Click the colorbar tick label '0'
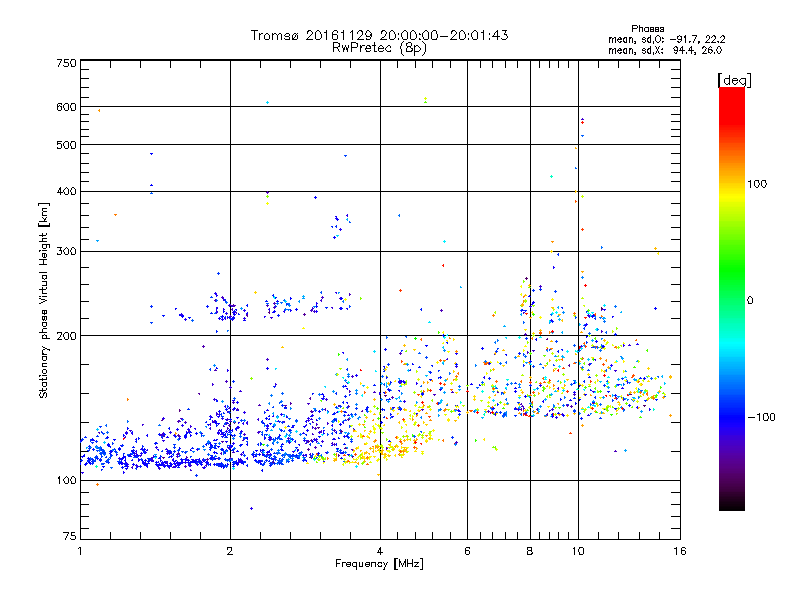 coord(750,301)
